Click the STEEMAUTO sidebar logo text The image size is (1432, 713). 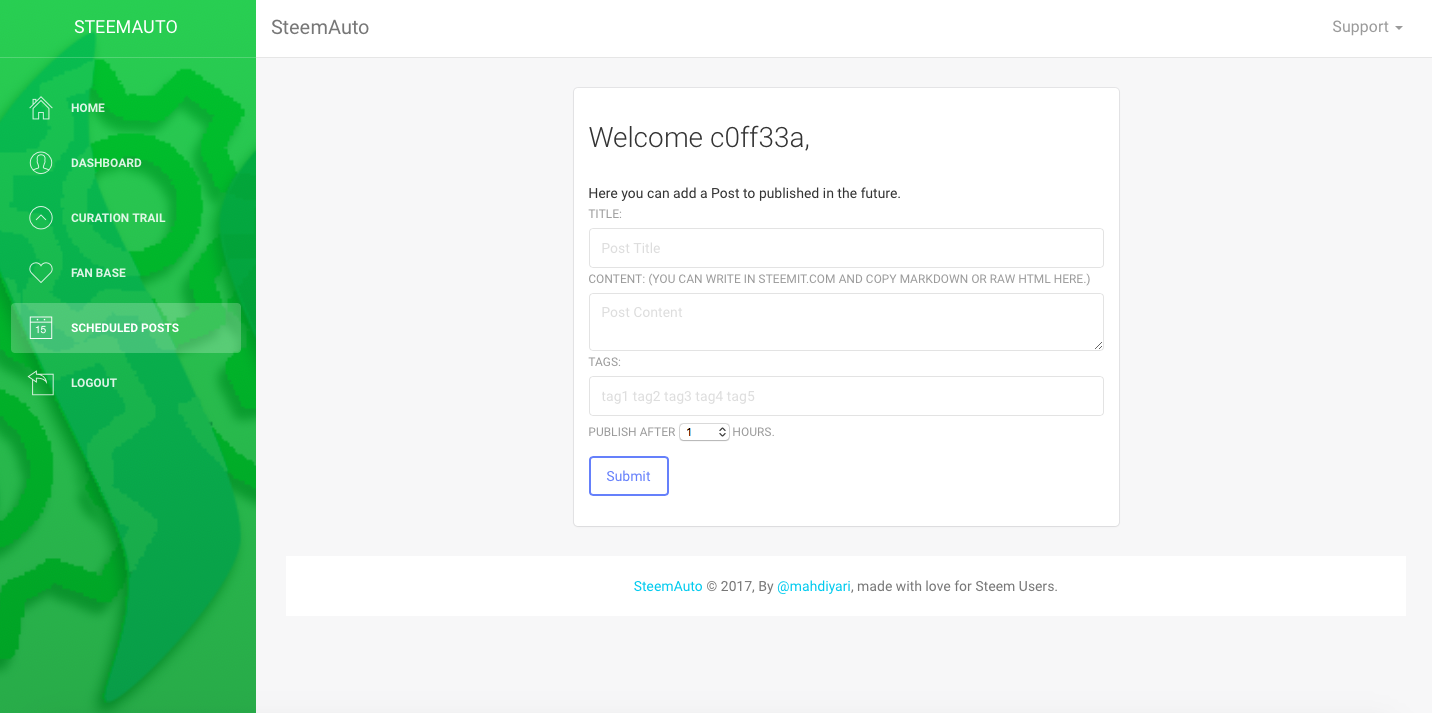(126, 27)
